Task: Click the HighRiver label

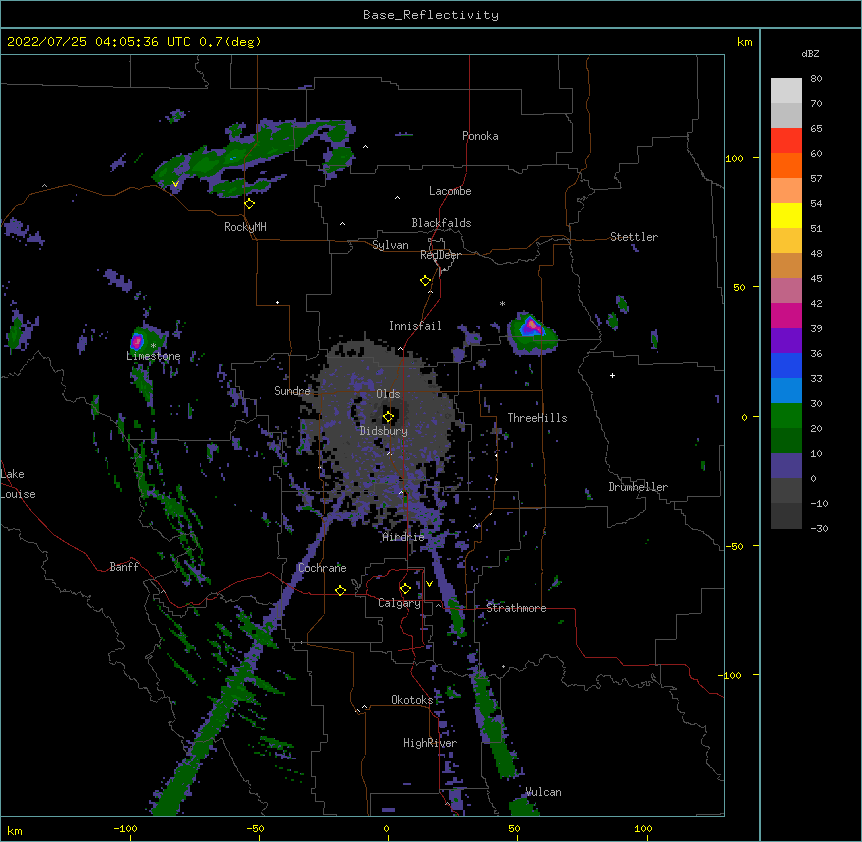Action: click(x=430, y=743)
